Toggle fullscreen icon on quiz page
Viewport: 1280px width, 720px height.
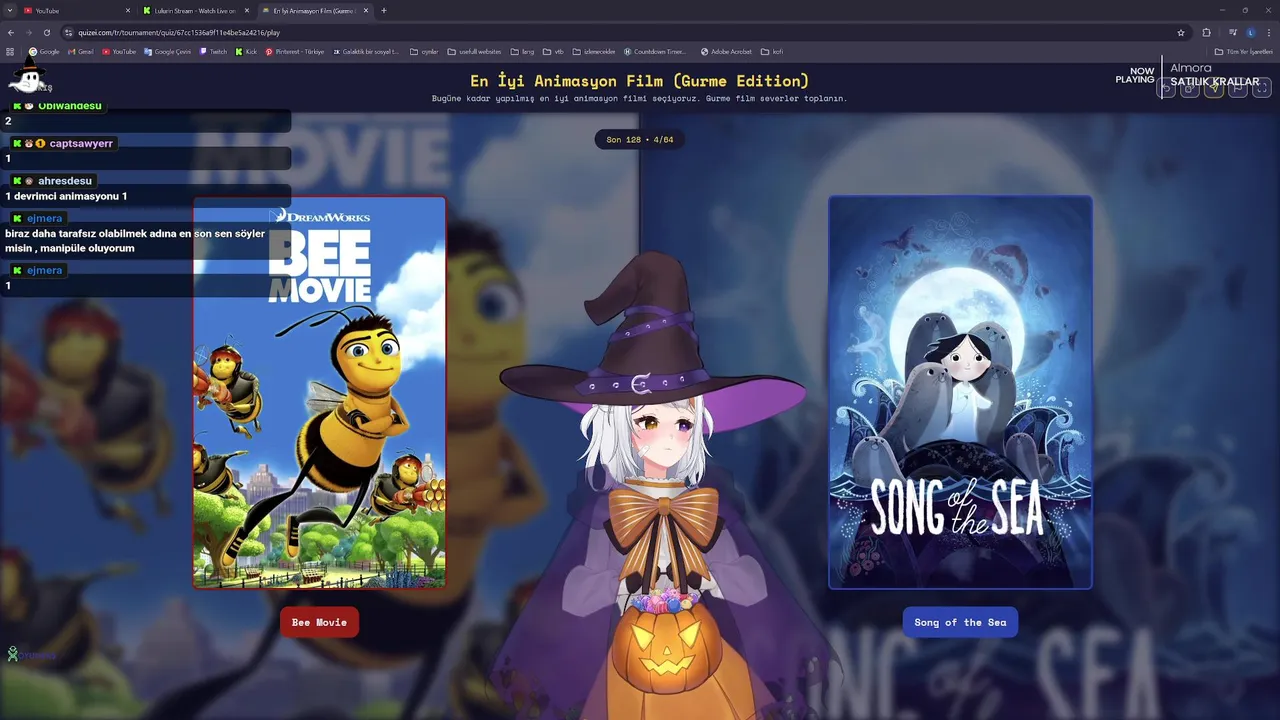tap(1262, 89)
